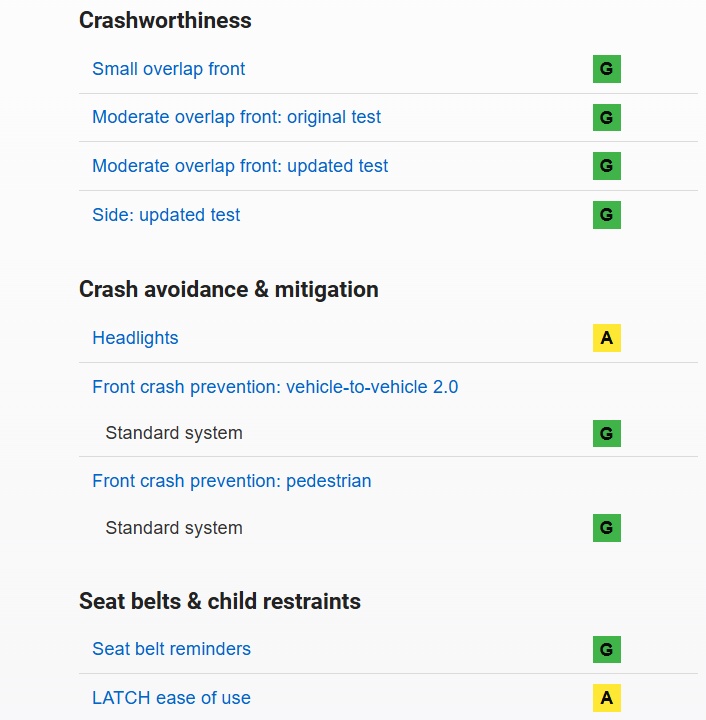Click the G rating badge beside Moderate overlap original test
This screenshot has height=720, width=706.
coord(606,117)
